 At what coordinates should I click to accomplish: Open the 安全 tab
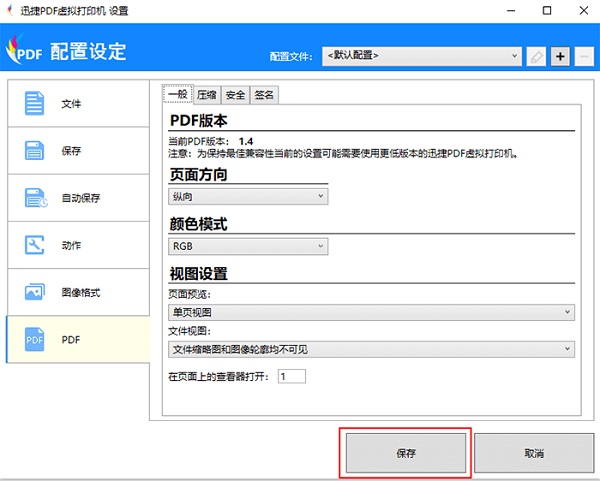point(235,95)
